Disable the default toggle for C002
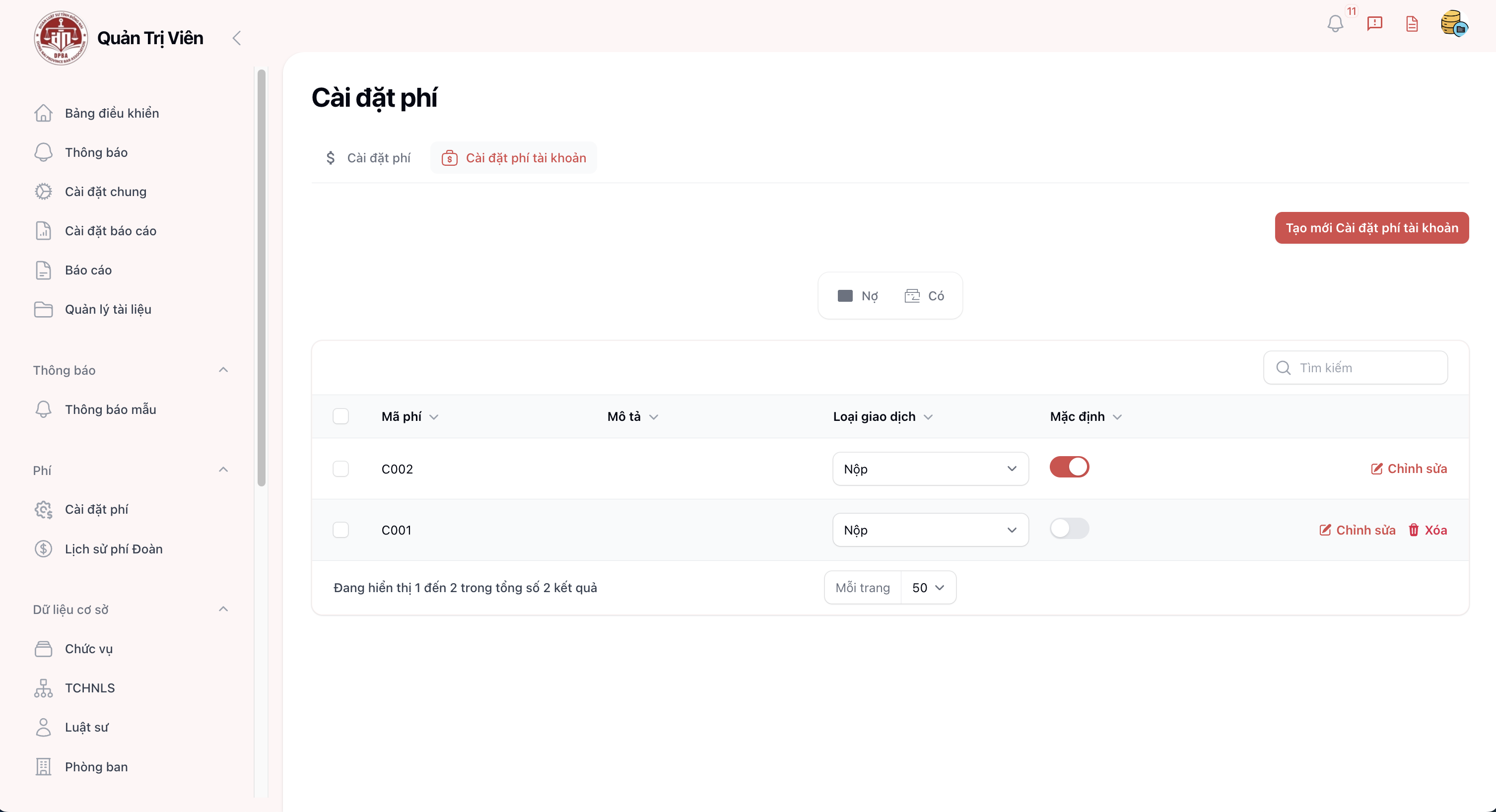Viewport: 1496px width, 812px height. pos(1069,467)
